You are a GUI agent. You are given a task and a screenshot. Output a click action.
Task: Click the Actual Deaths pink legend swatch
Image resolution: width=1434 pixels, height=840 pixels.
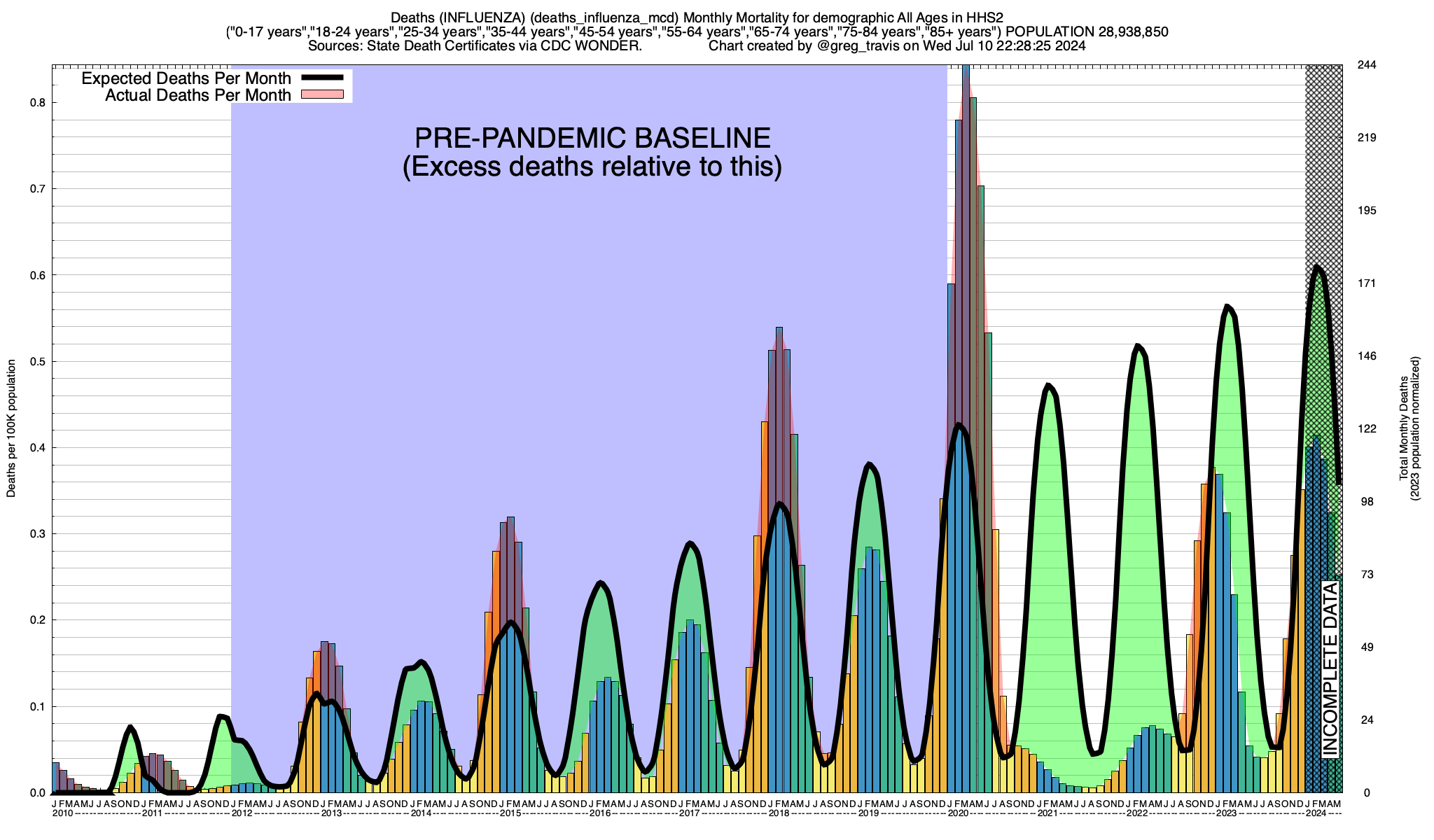[321, 94]
